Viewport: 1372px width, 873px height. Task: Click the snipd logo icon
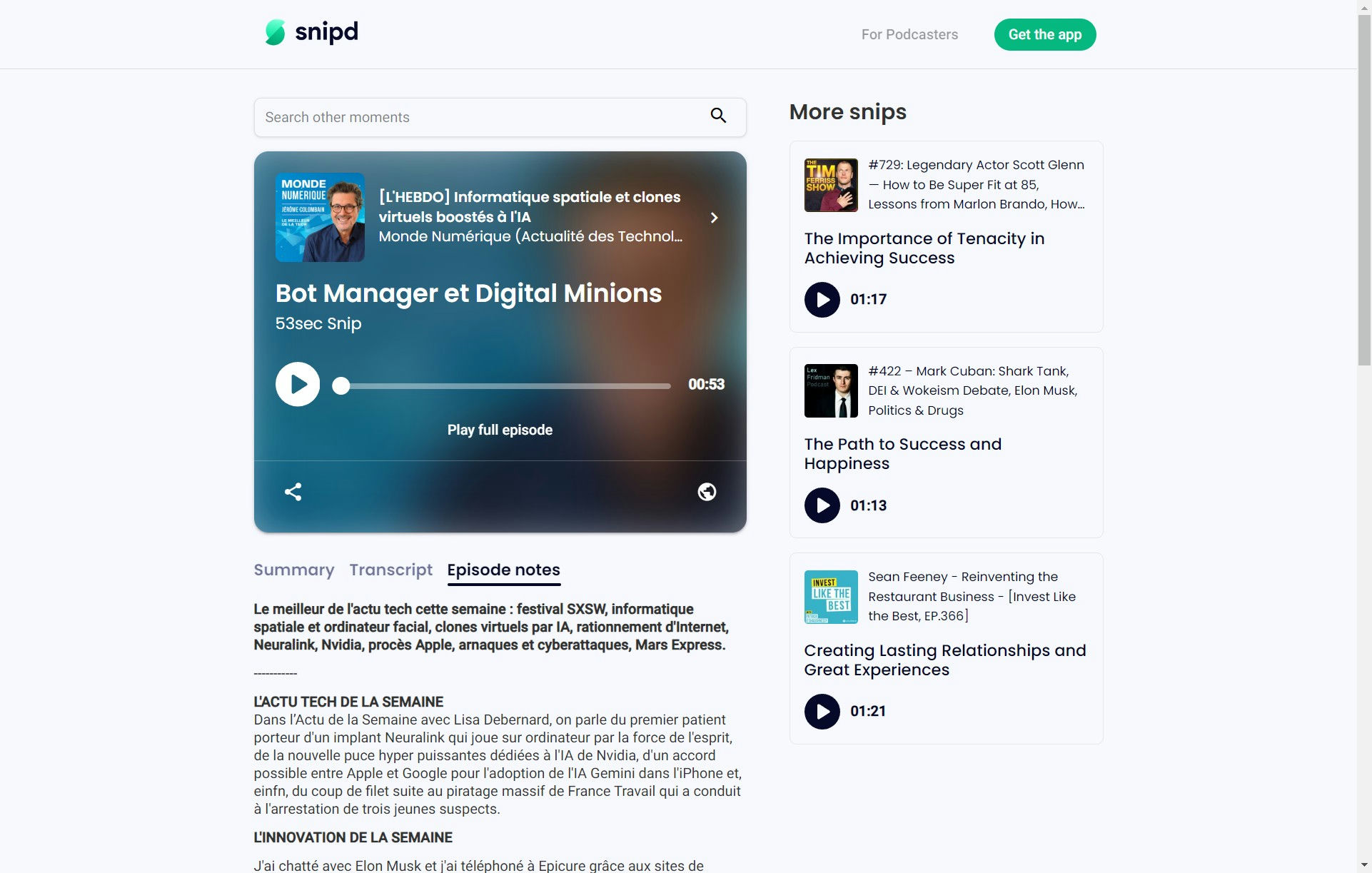click(x=275, y=32)
